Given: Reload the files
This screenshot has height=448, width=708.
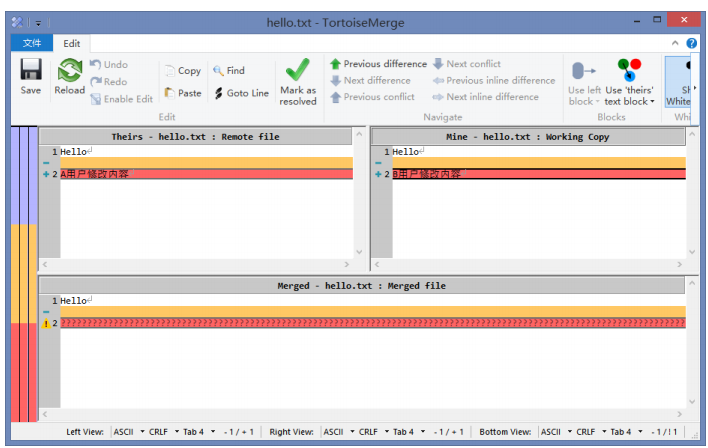Looking at the screenshot, I should 70,76.
